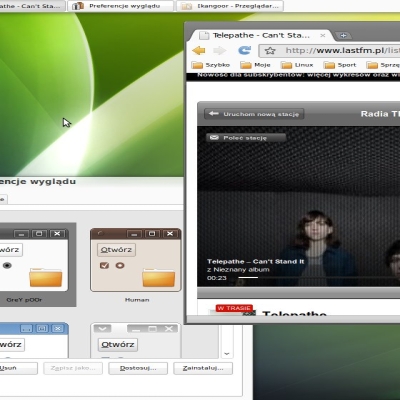The image size is (400, 400).
Task: Click Otwórz in the bottom grey theme preview
Action: [118, 344]
